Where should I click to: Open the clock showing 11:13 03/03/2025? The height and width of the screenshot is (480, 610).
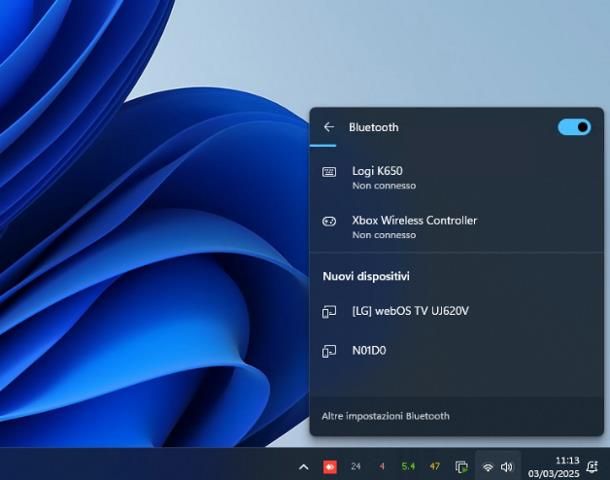(x=554, y=467)
